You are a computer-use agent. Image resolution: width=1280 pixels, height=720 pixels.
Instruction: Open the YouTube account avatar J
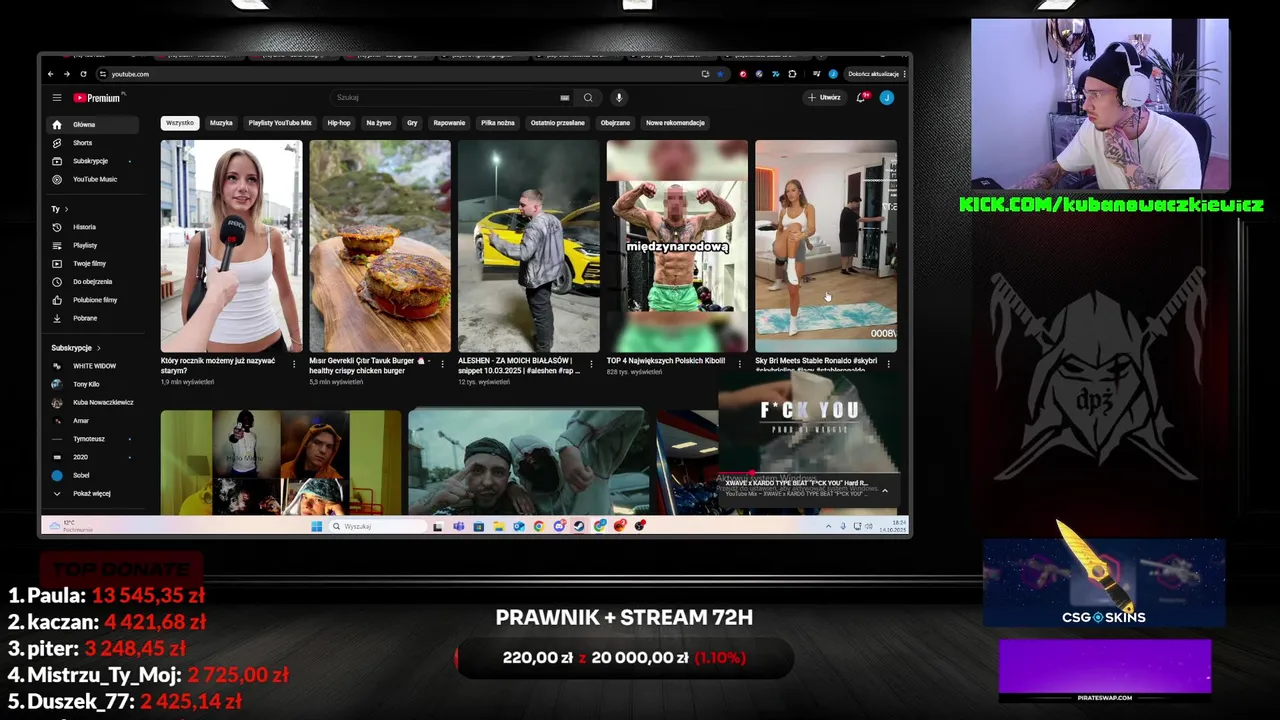886,98
